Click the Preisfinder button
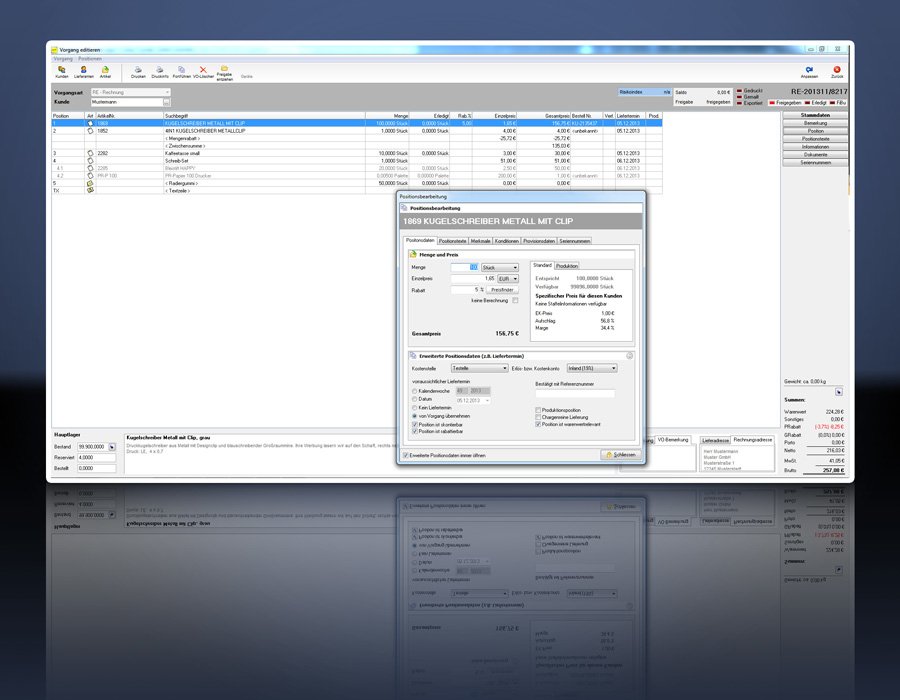Image resolution: width=900 pixels, height=700 pixels. click(x=502, y=290)
